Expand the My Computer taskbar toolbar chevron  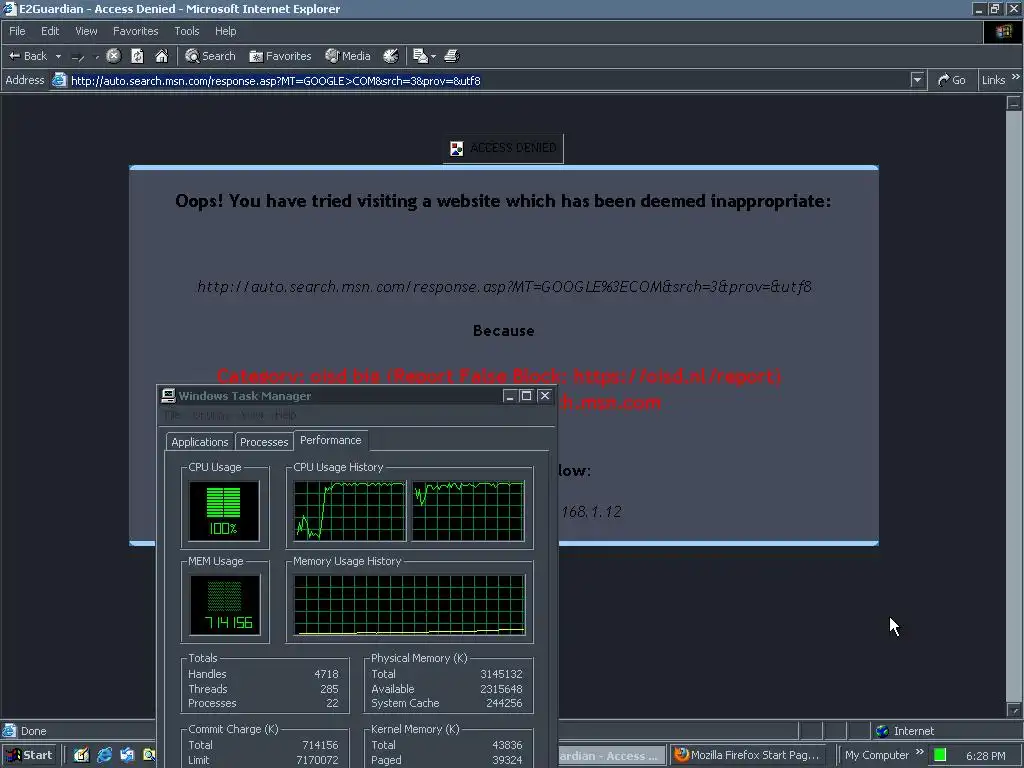click(920, 752)
